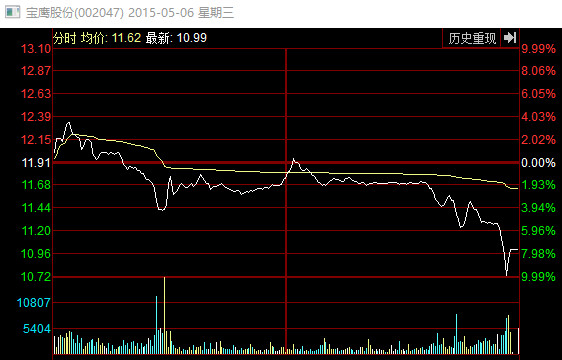Click the red 9.99% upper limit label

coord(538,49)
